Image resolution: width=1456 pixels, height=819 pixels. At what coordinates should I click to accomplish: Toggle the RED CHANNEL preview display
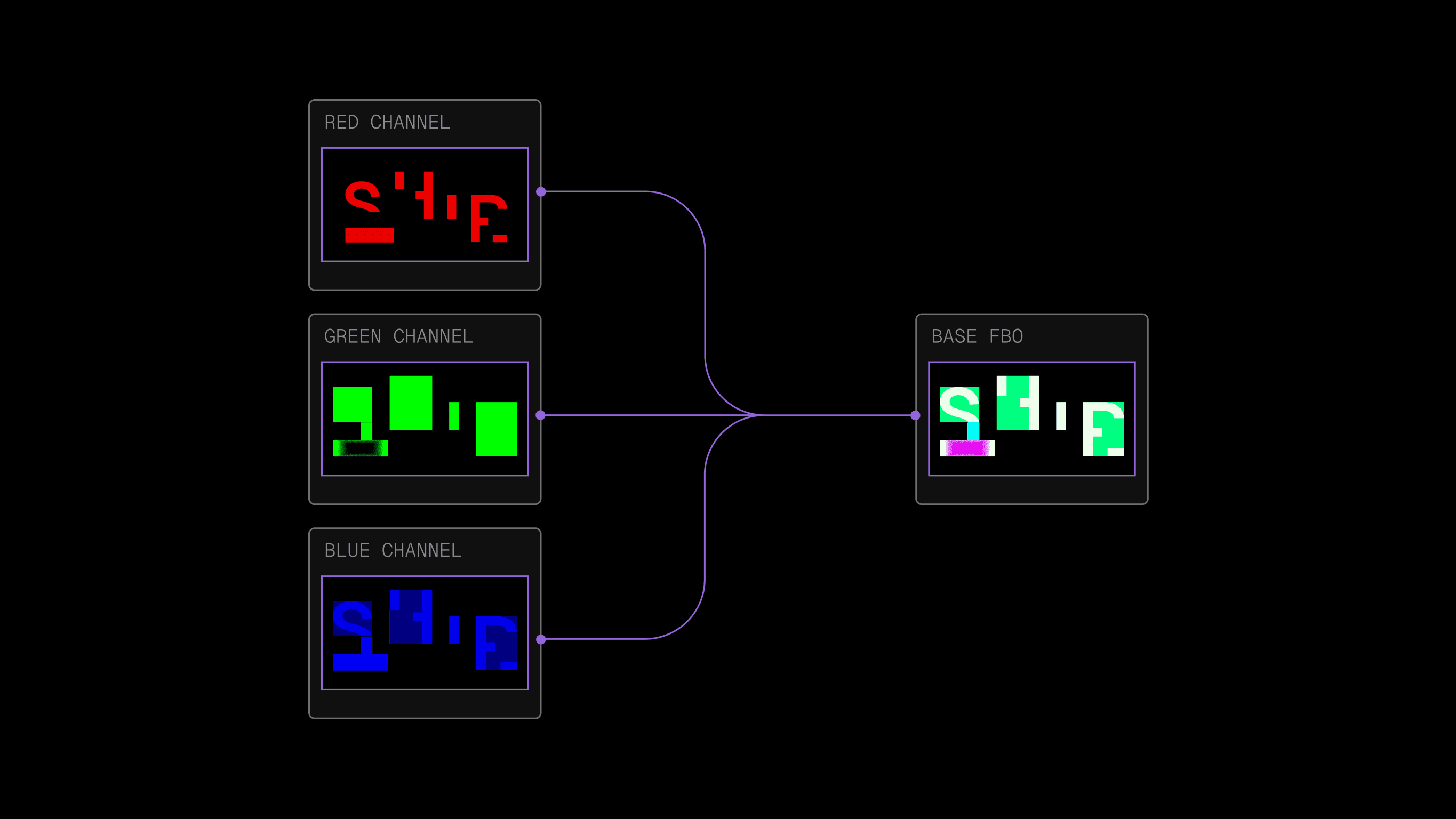(425, 205)
